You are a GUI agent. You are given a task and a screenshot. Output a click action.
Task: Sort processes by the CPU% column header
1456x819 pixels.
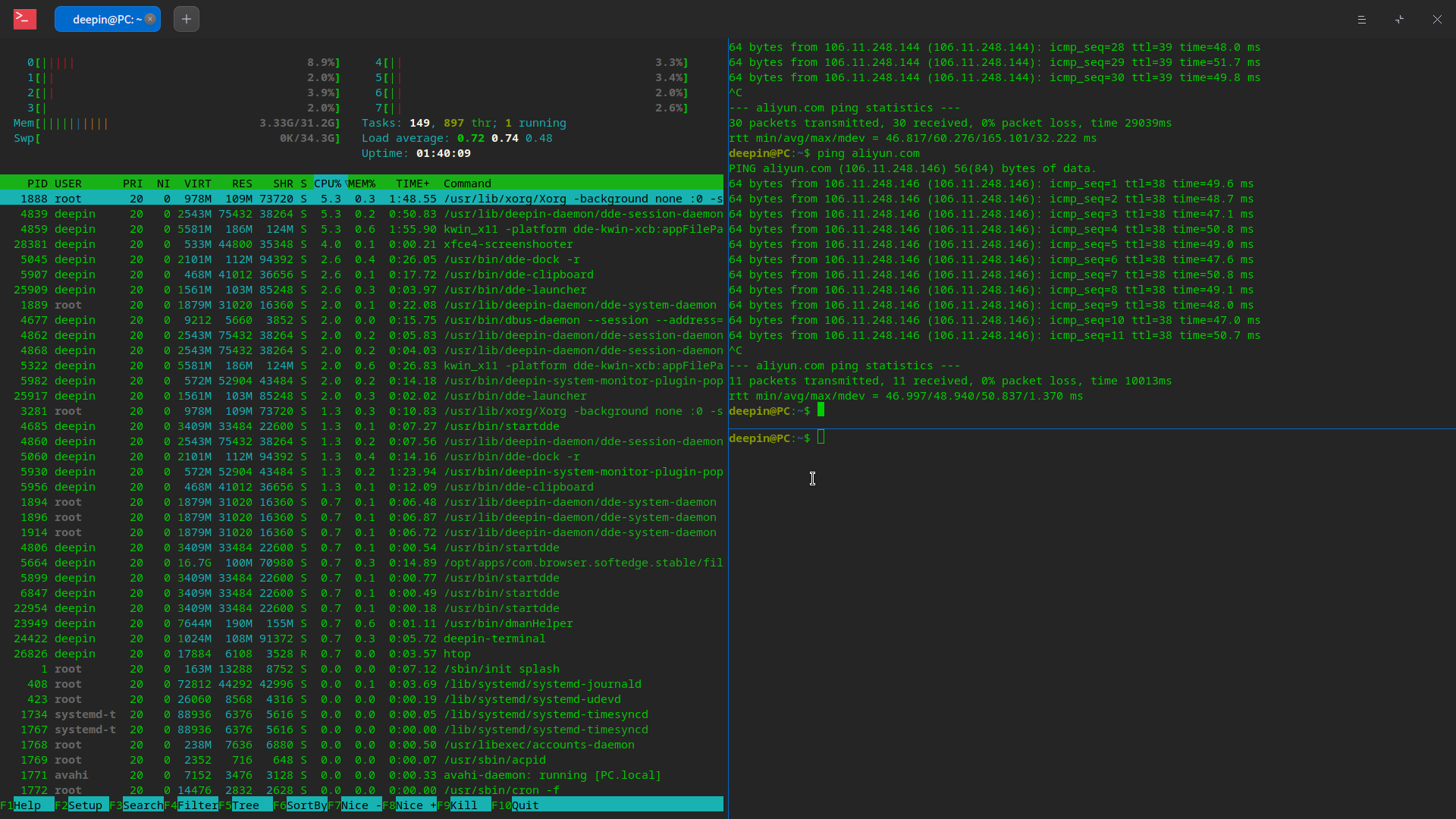pyautogui.click(x=328, y=184)
